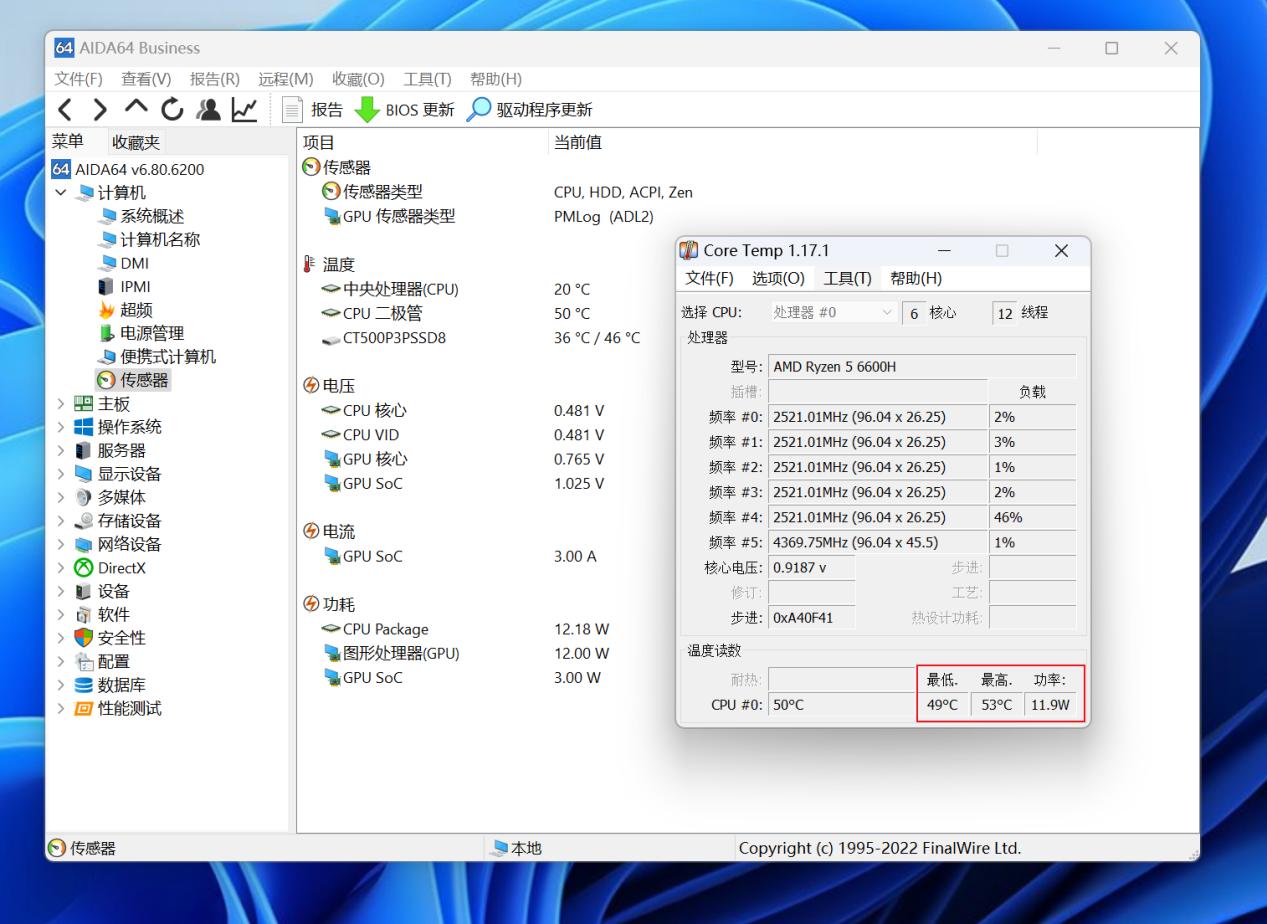The height and width of the screenshot is (924, 1267).
Task: Click the remote users icon in the toolbar
Action: [x=208, y=109]
